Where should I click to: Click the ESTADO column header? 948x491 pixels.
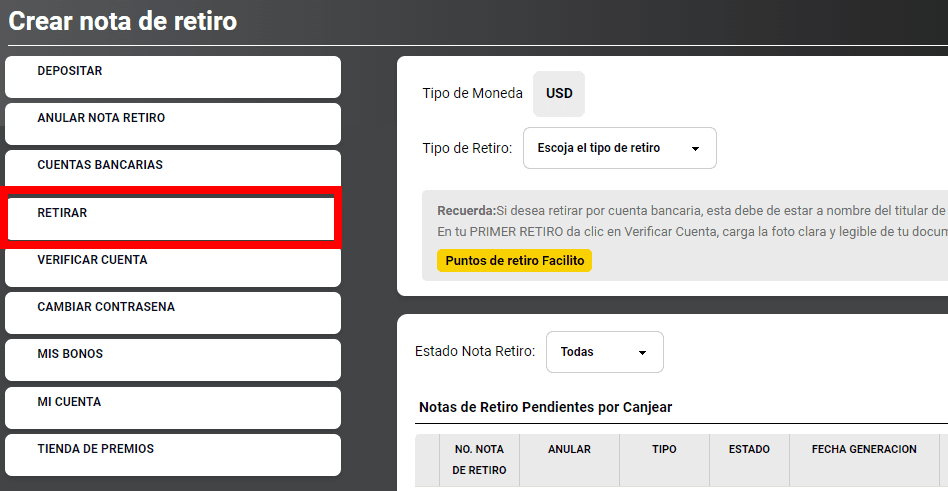pyautogui.click(x=749, y=460)
